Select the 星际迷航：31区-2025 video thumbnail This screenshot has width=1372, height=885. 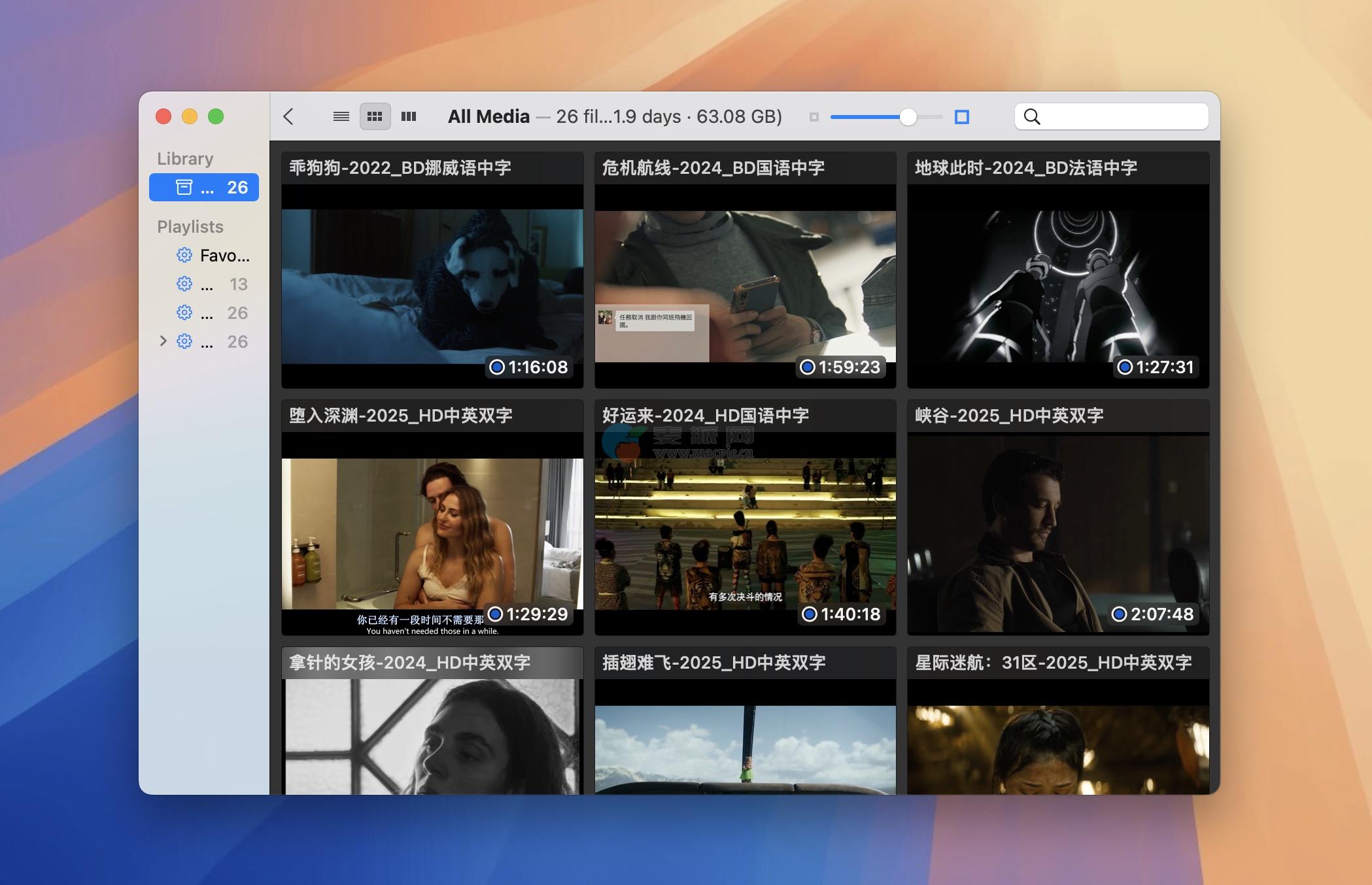click(x=1058, y=737)
